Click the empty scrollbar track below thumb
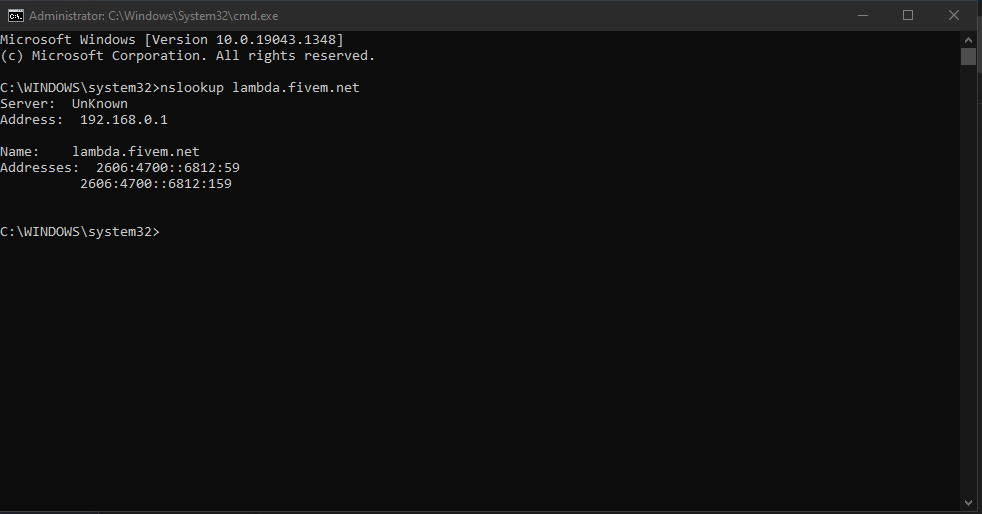Screen dimensions: 982x514 pos(968,282)
